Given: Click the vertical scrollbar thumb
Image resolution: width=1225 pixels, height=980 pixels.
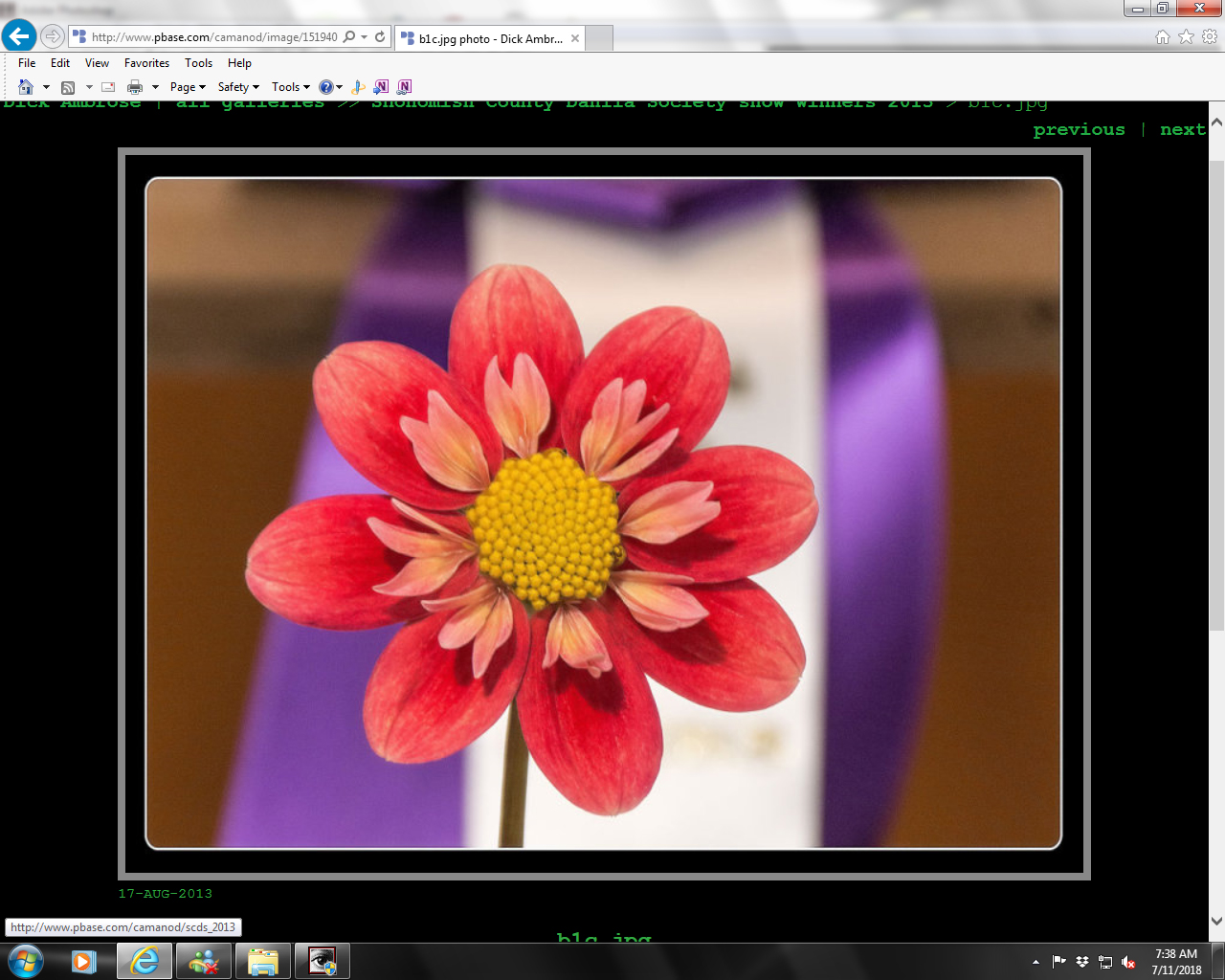Looking at the screenshot, I should 1216,394.
